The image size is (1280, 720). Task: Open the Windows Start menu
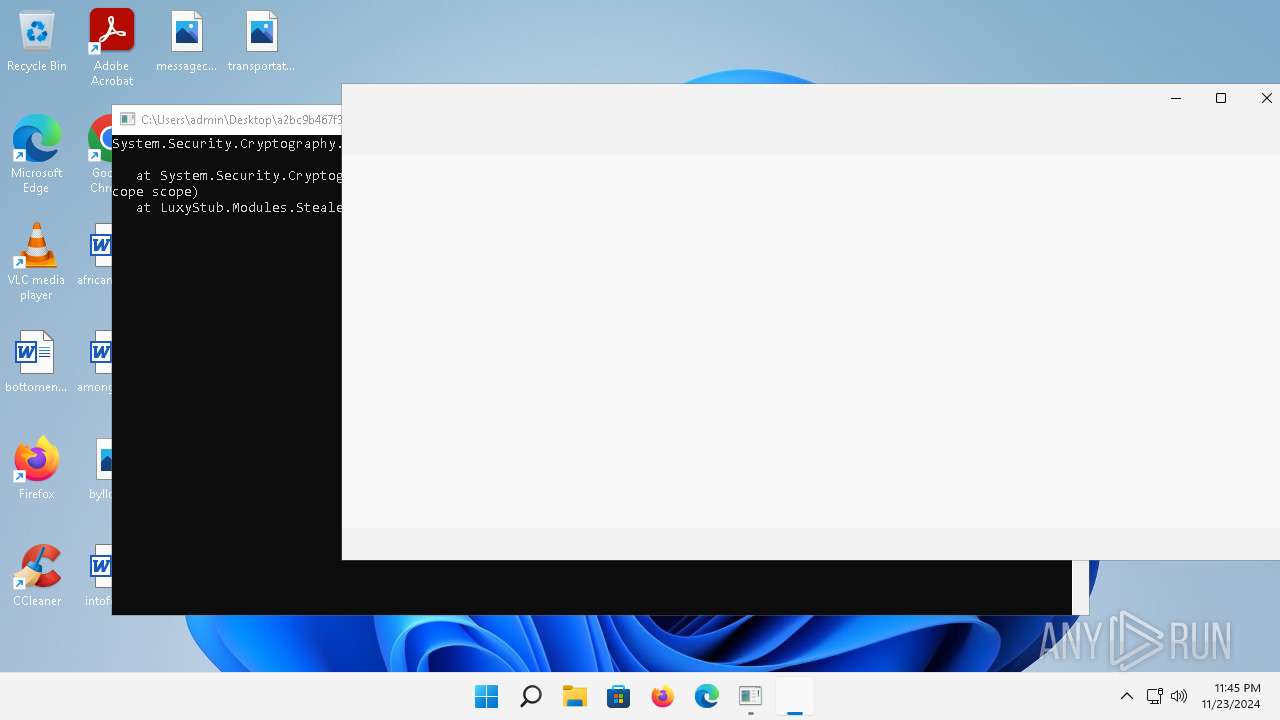click(x=487, y=697)
